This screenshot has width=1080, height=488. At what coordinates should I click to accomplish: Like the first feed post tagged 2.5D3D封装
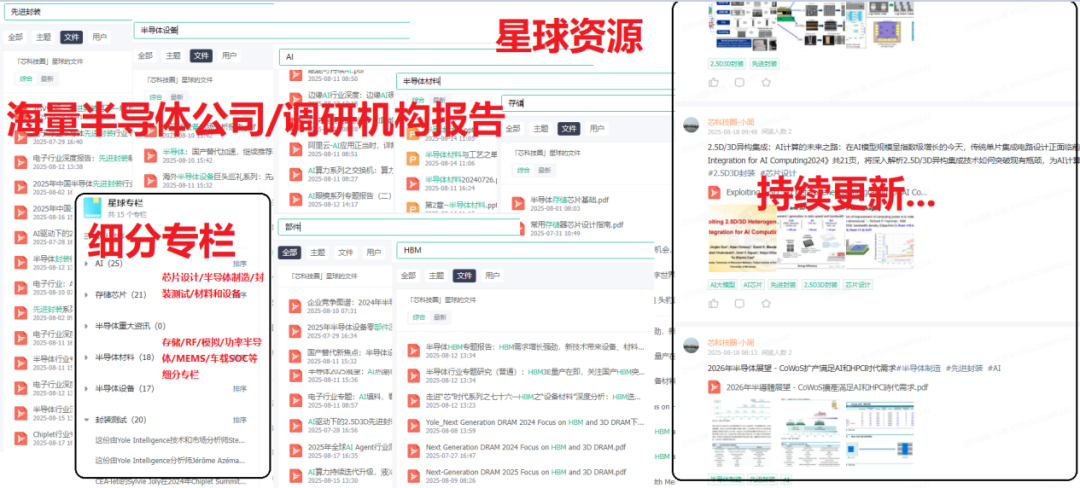tap(714, 82)
